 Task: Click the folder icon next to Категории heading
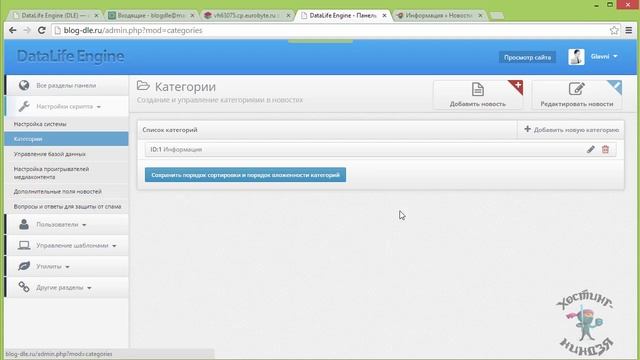tap(143, 86)
